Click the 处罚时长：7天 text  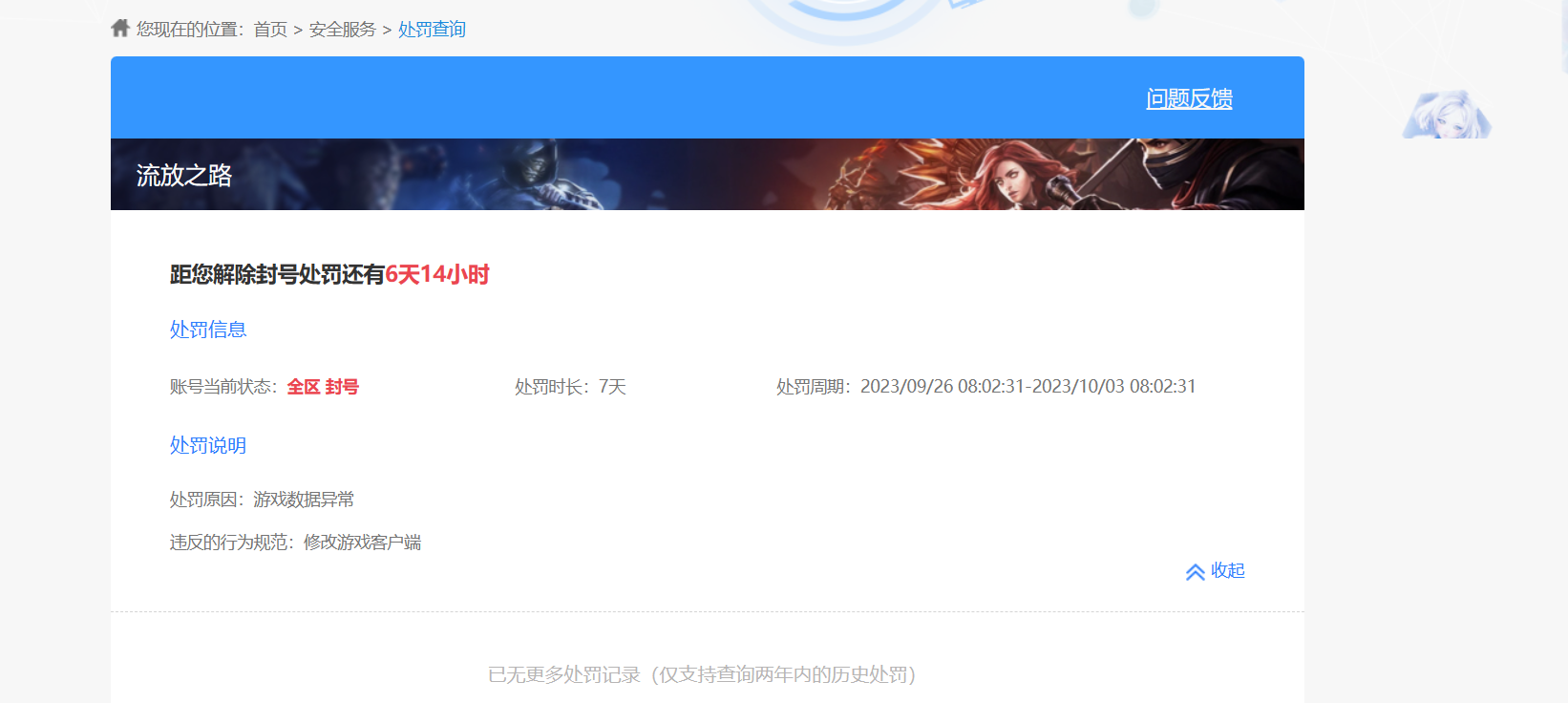[x=570, y=387]
